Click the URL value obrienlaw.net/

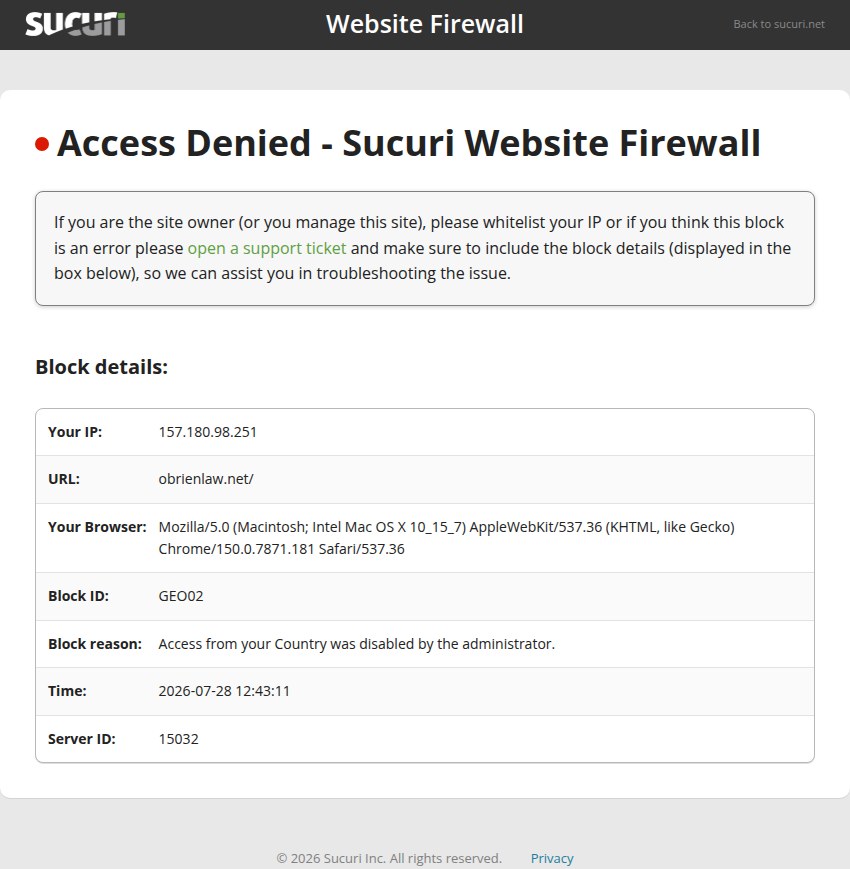[x=206, y=479]
